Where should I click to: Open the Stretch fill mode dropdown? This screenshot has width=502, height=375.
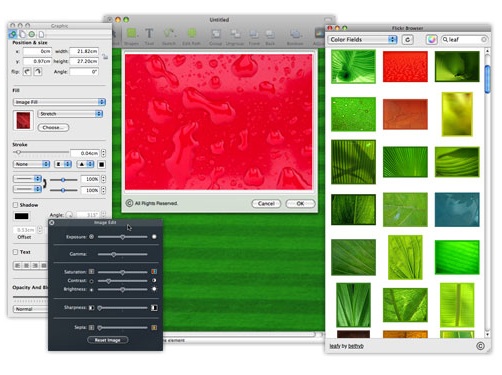coord(70,114)
